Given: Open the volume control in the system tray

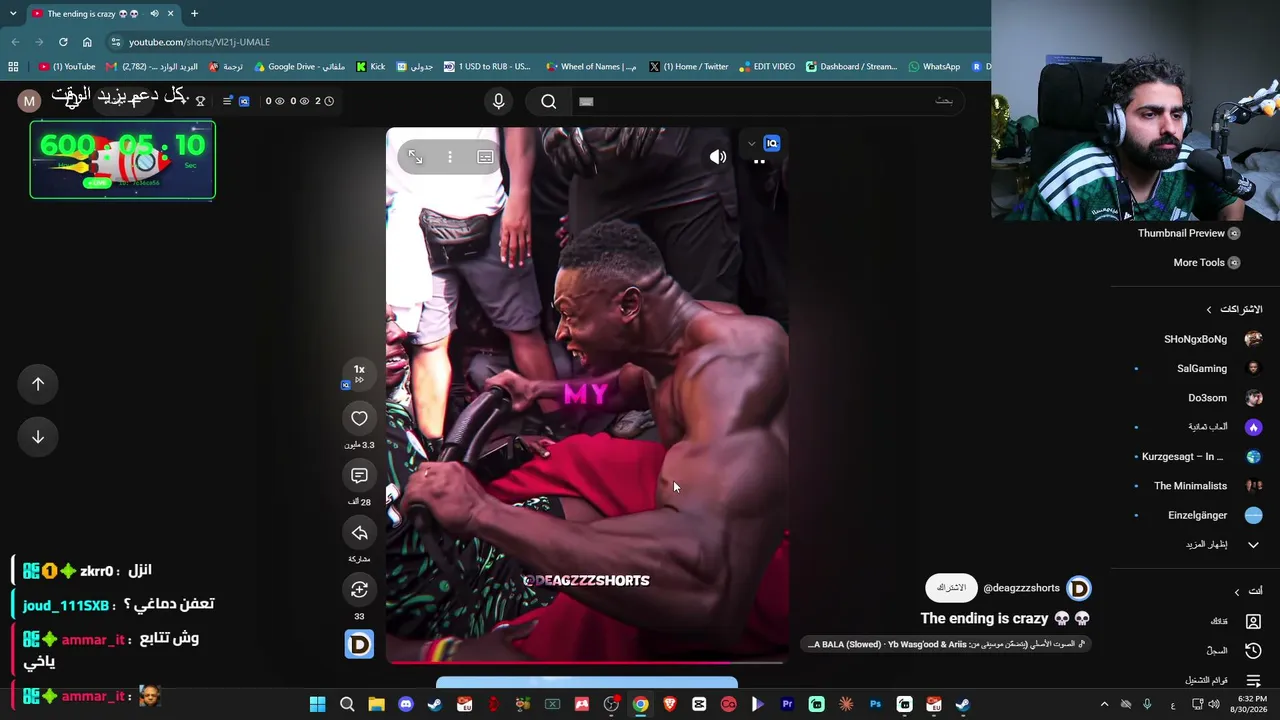Looking at the screenshot, I should (x=1214, y=705).
